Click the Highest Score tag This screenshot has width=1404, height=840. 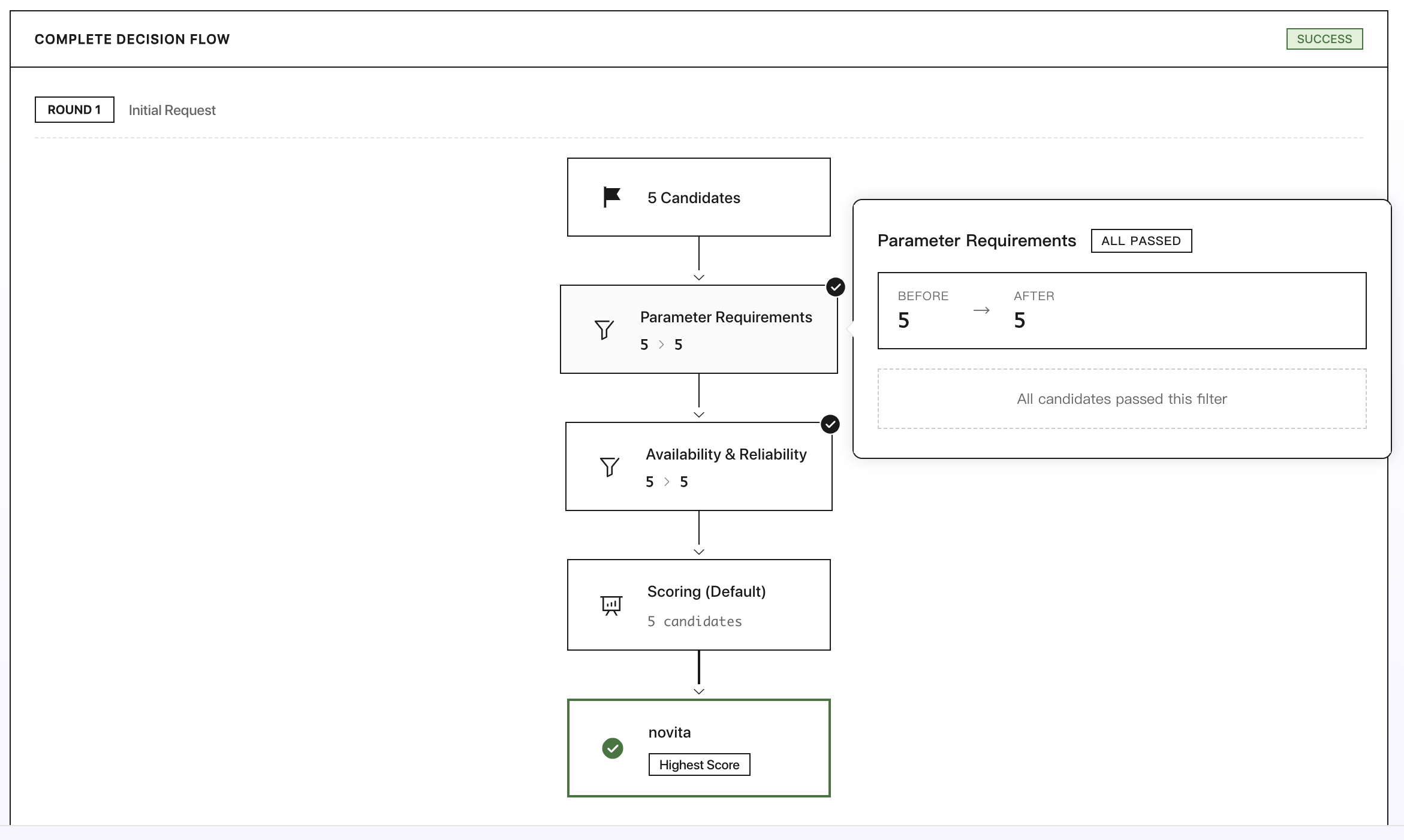(699, 765)
